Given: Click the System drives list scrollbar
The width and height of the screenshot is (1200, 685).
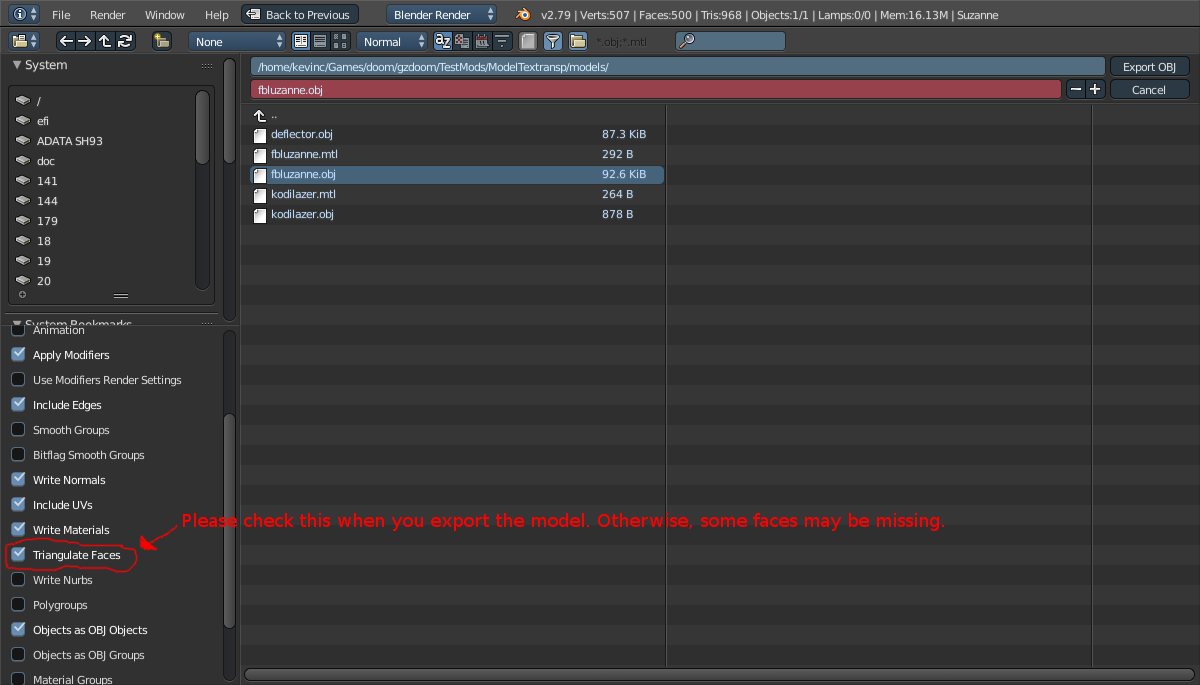Looking at the screenshot, I should pyautogui.click(x=203, y=128).
